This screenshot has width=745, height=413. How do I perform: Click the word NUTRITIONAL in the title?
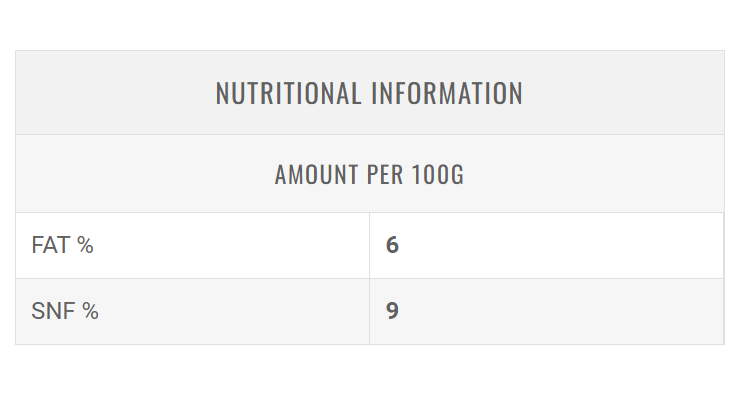(288, 93)
